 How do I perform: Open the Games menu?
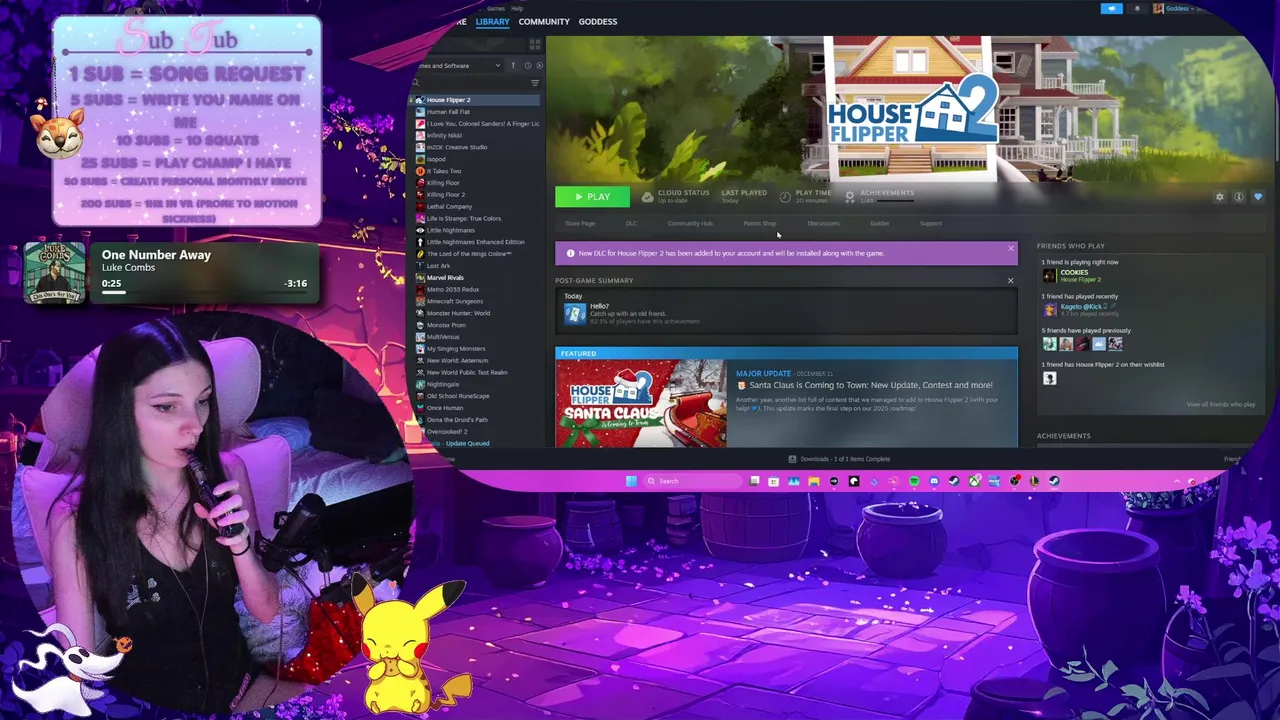(x=496, y=8)
